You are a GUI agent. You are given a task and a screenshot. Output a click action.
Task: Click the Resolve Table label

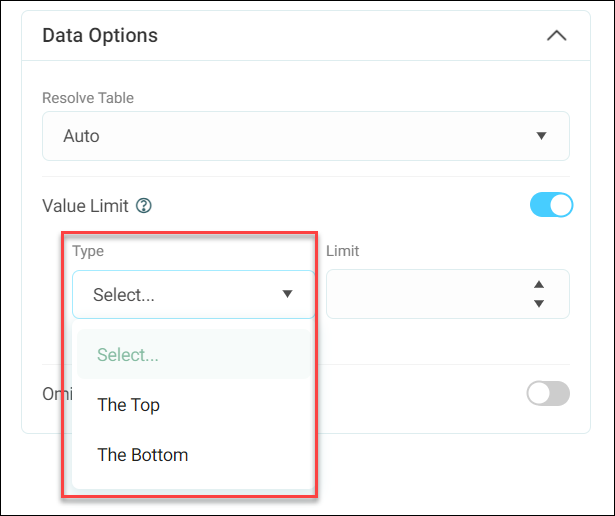pos(88,98)
